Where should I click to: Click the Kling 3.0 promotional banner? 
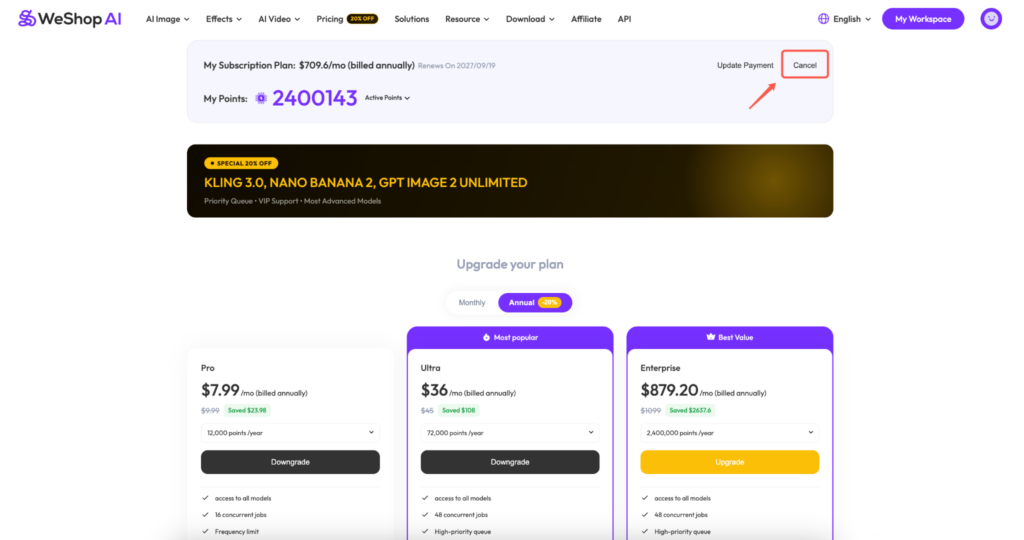pos(510,181)
